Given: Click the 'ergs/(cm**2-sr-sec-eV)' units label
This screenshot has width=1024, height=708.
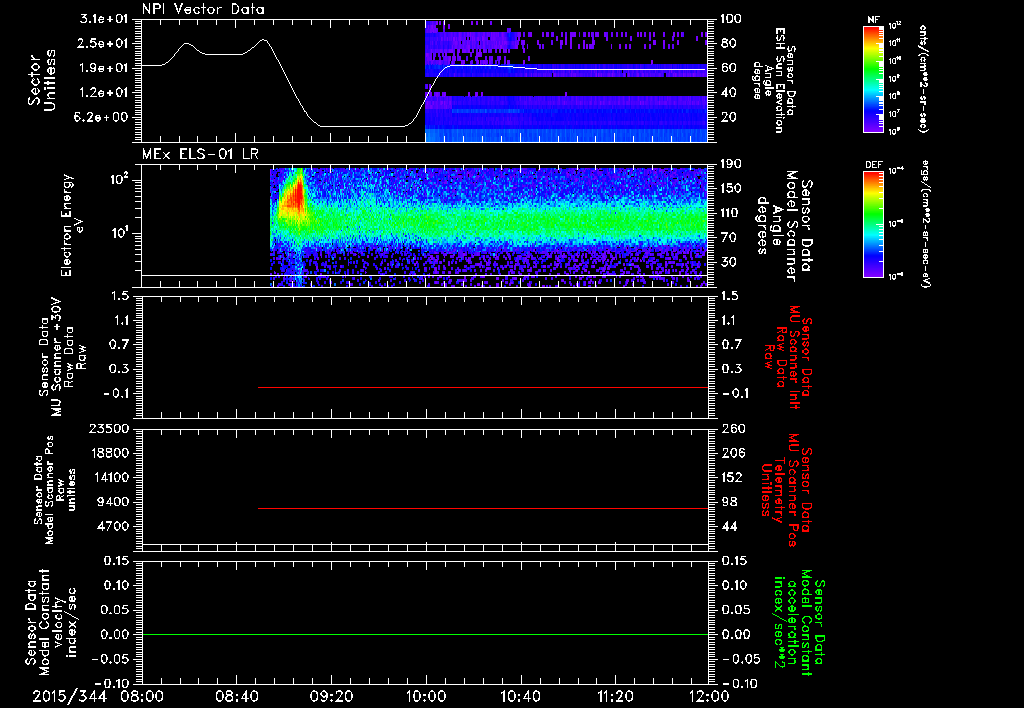Looking at the screenshot, I should point(925,224).
